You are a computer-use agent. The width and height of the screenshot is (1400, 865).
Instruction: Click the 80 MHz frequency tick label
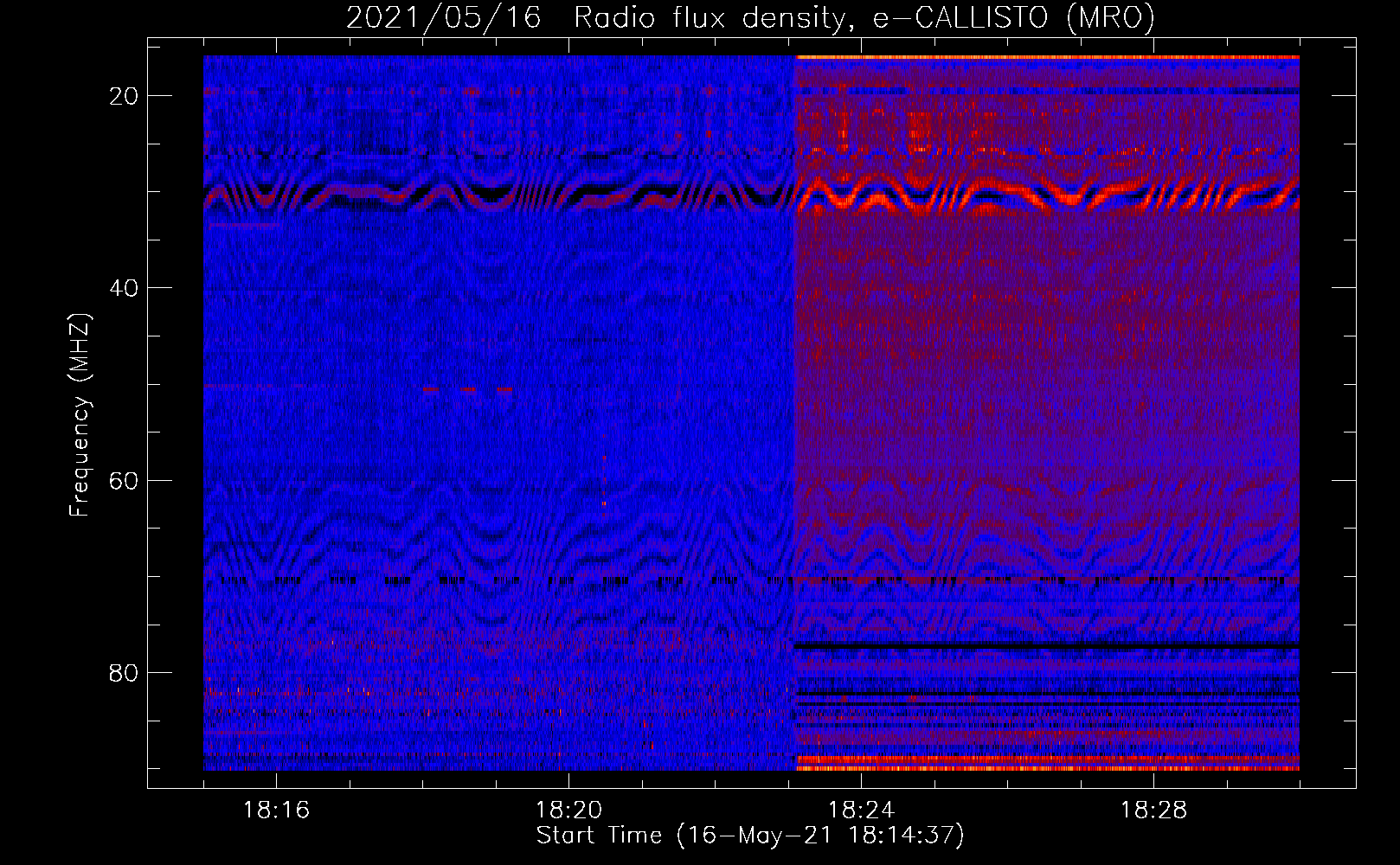click(x=124, y=672)
